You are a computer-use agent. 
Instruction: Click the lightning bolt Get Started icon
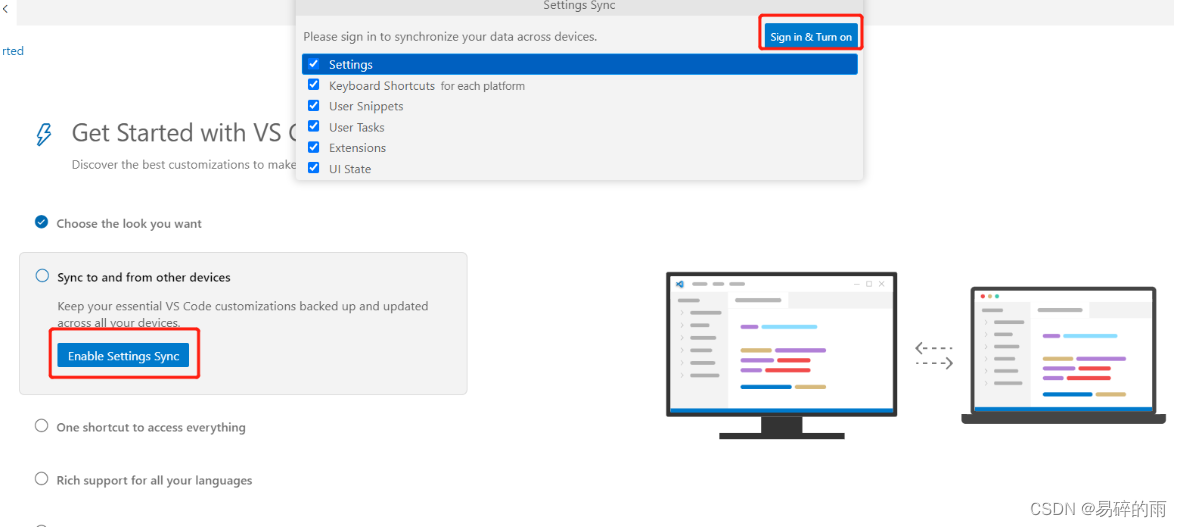(44, 134)
